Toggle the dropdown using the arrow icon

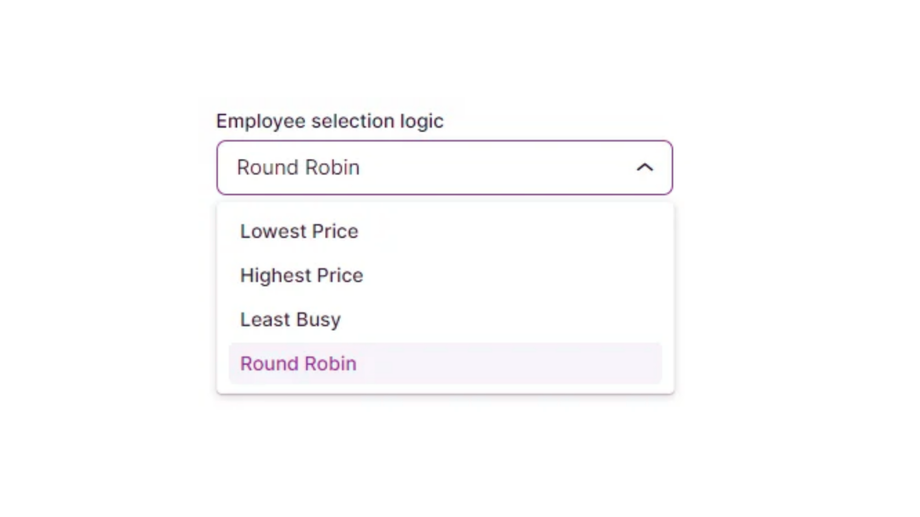645,167
